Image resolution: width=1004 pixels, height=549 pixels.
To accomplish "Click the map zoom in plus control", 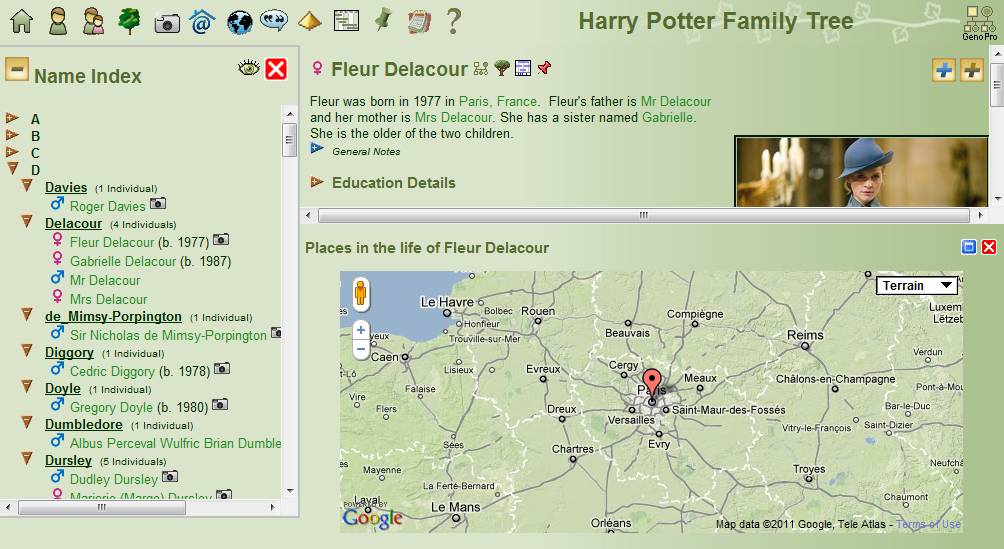I will (x=361, y=330).
